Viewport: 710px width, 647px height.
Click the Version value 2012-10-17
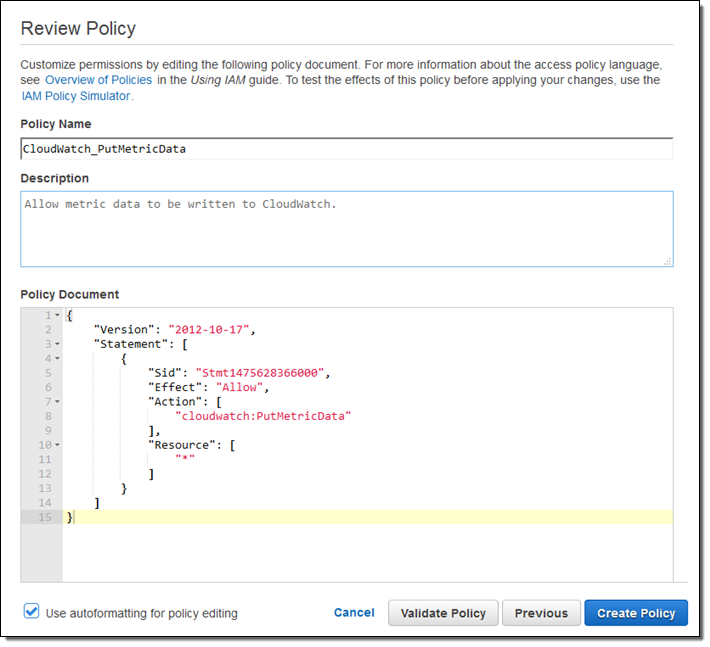[212, 329]
